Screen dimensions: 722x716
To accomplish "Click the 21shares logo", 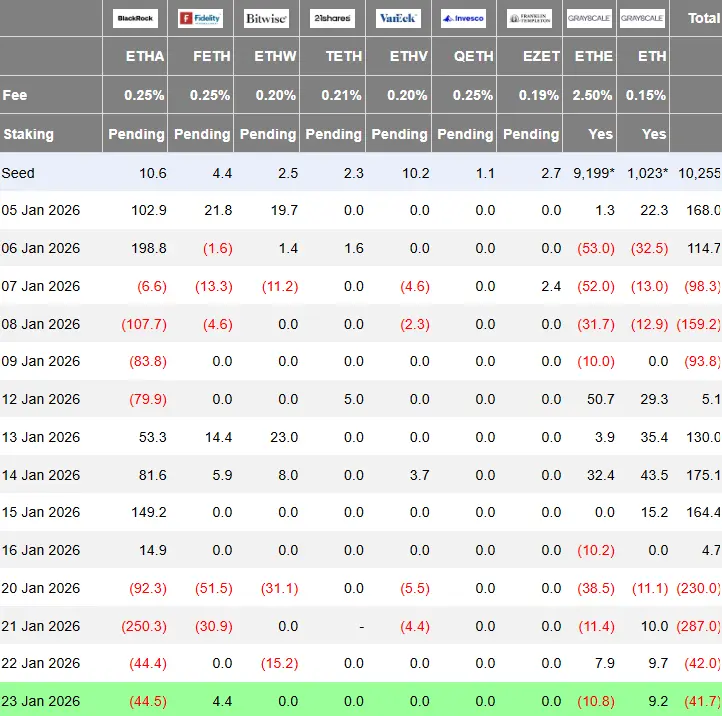I will click(333, 19).
